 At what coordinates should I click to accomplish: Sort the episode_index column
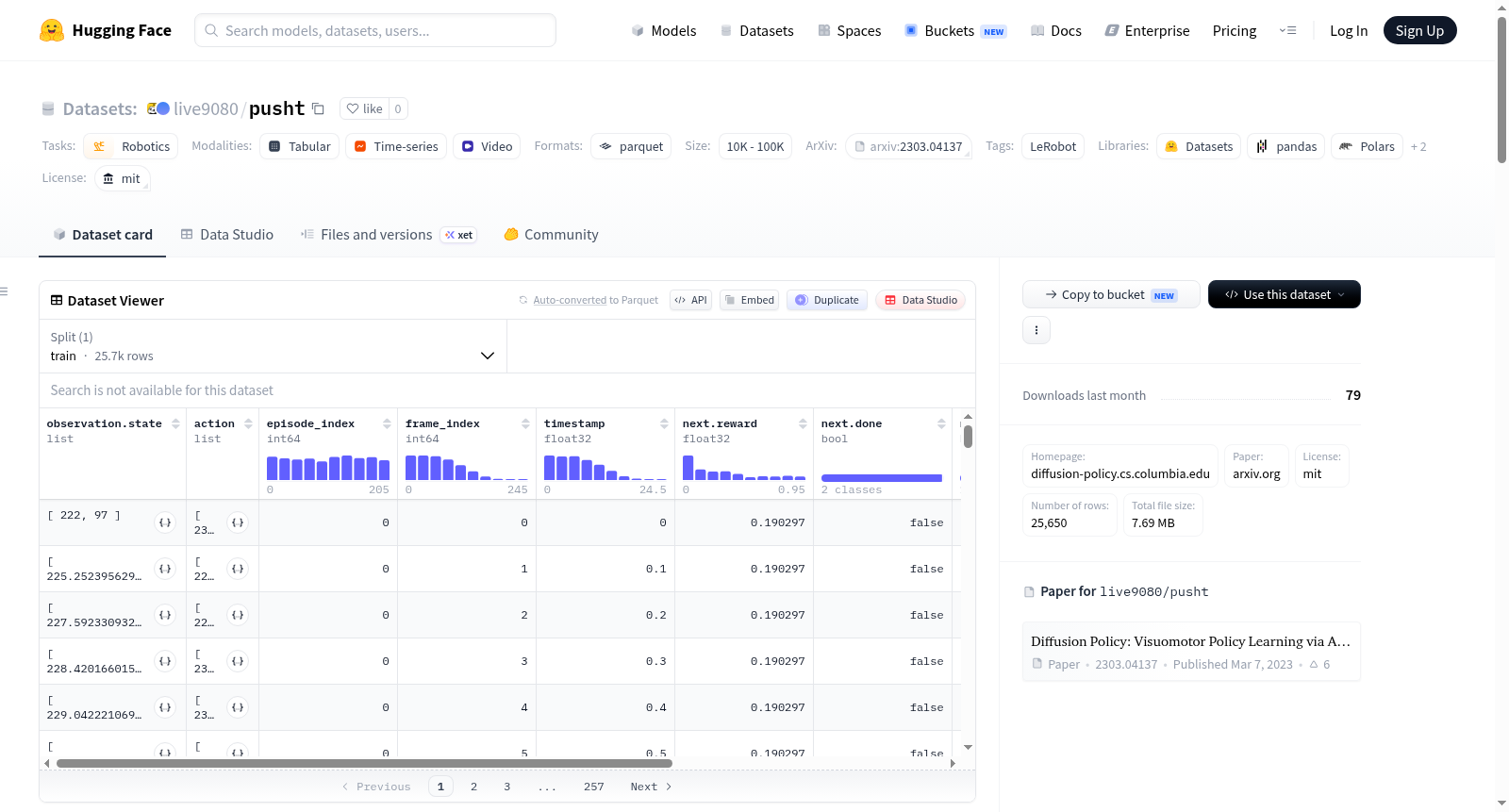[387, 424]
